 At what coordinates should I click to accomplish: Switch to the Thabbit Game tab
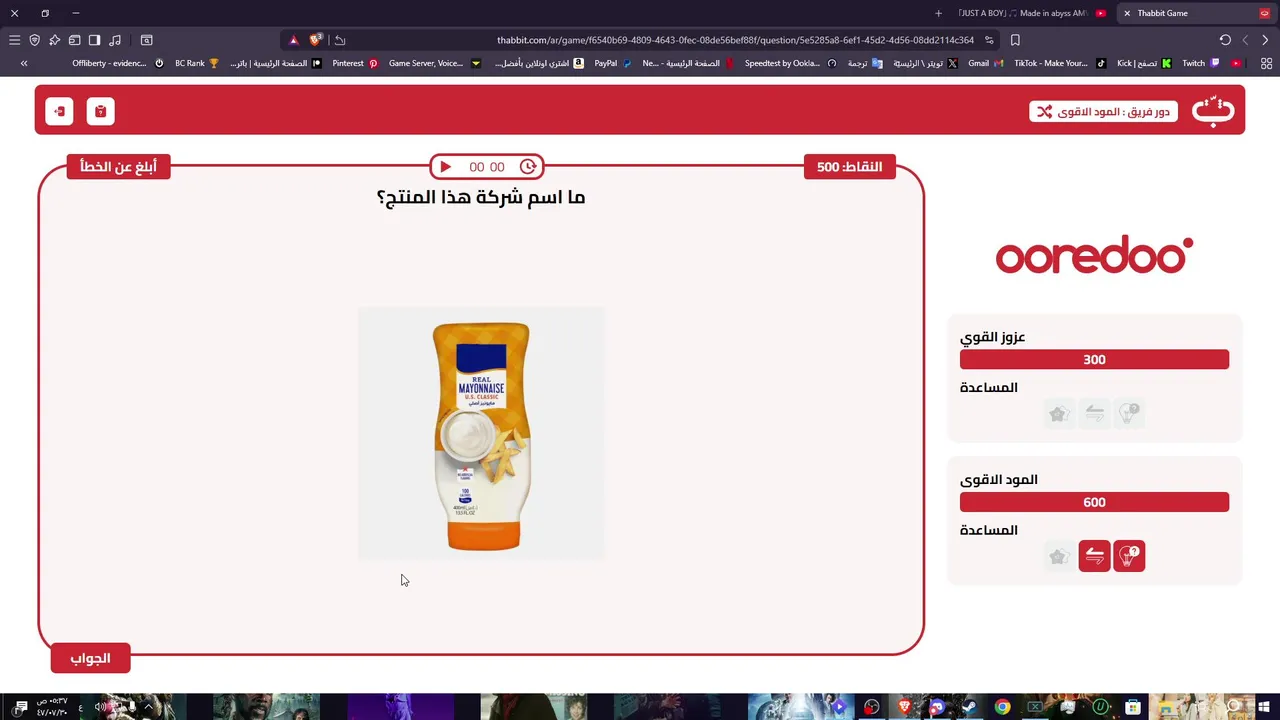click(x=1198, y=13)
